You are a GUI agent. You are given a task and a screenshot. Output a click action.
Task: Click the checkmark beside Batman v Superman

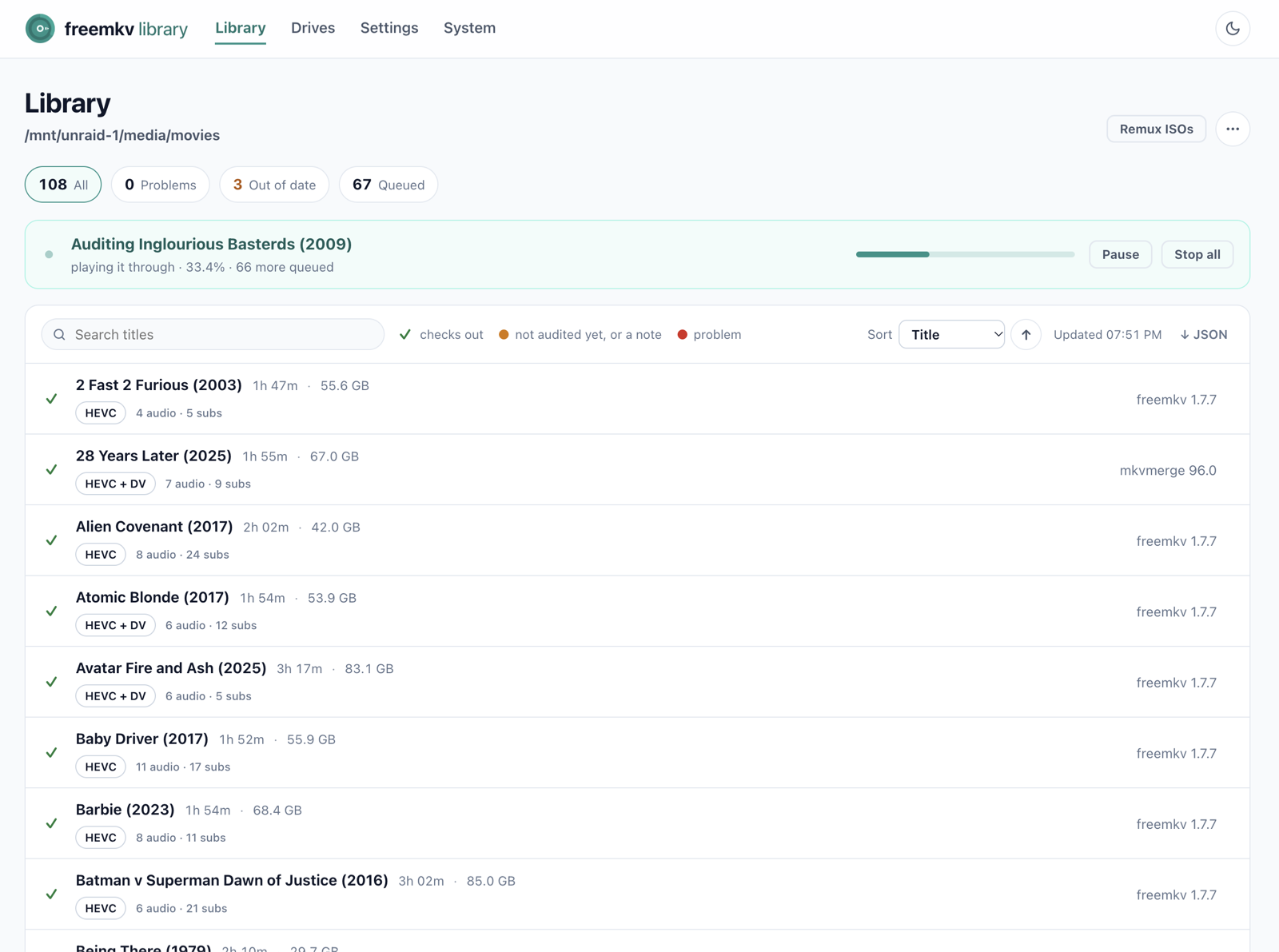click(52, 894)
